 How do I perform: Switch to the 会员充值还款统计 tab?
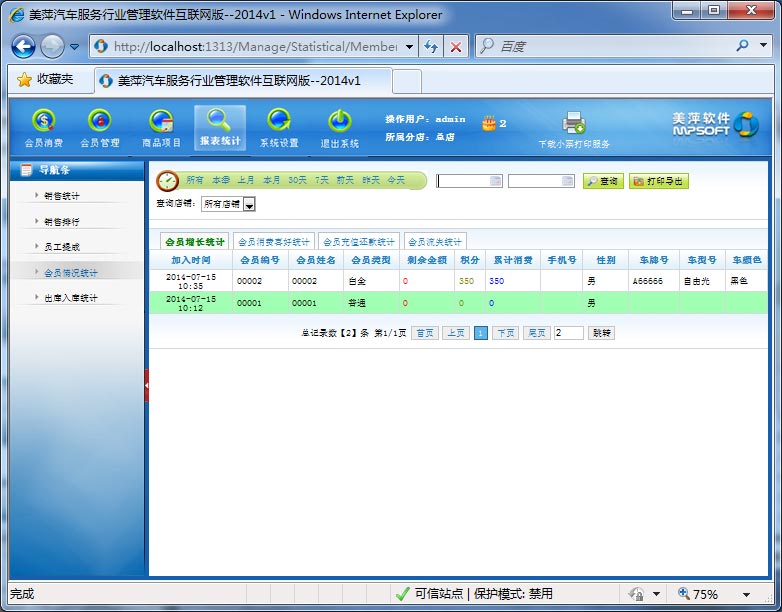(x=358, y=242)
